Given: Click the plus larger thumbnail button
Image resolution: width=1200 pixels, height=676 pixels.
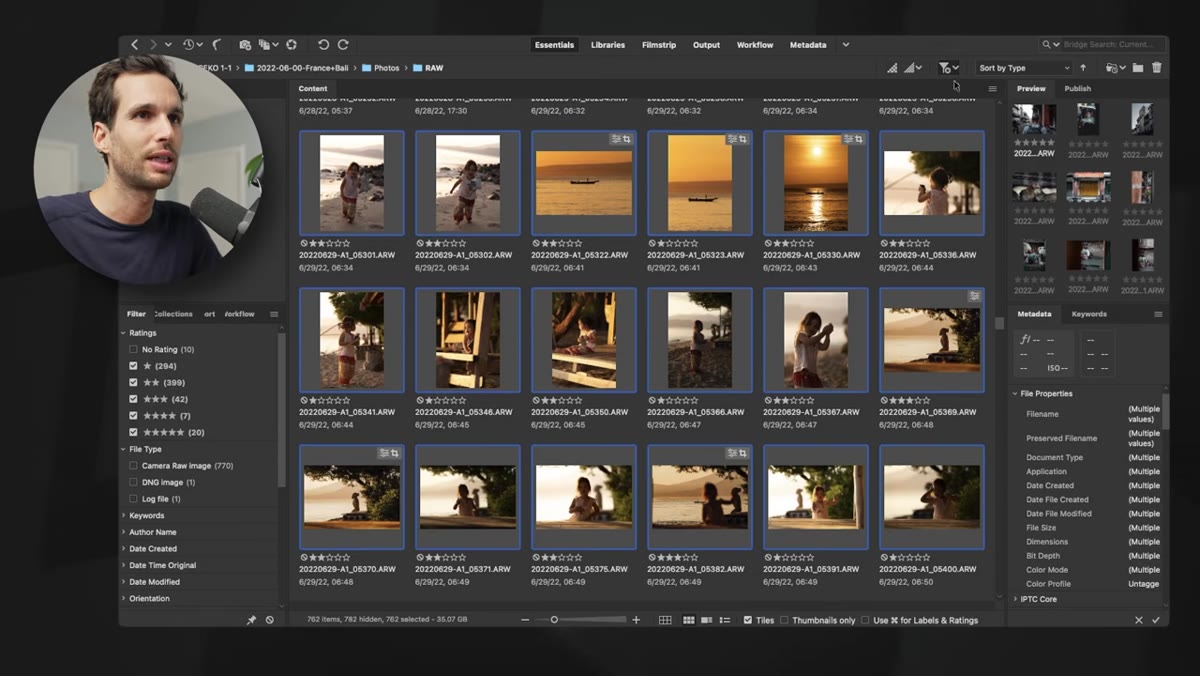Looking at the screenshot, I should click(636, 620).
